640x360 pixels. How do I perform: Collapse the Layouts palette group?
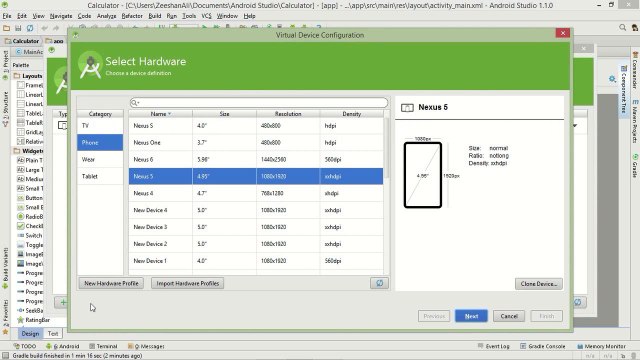click(x=28, y=76)
